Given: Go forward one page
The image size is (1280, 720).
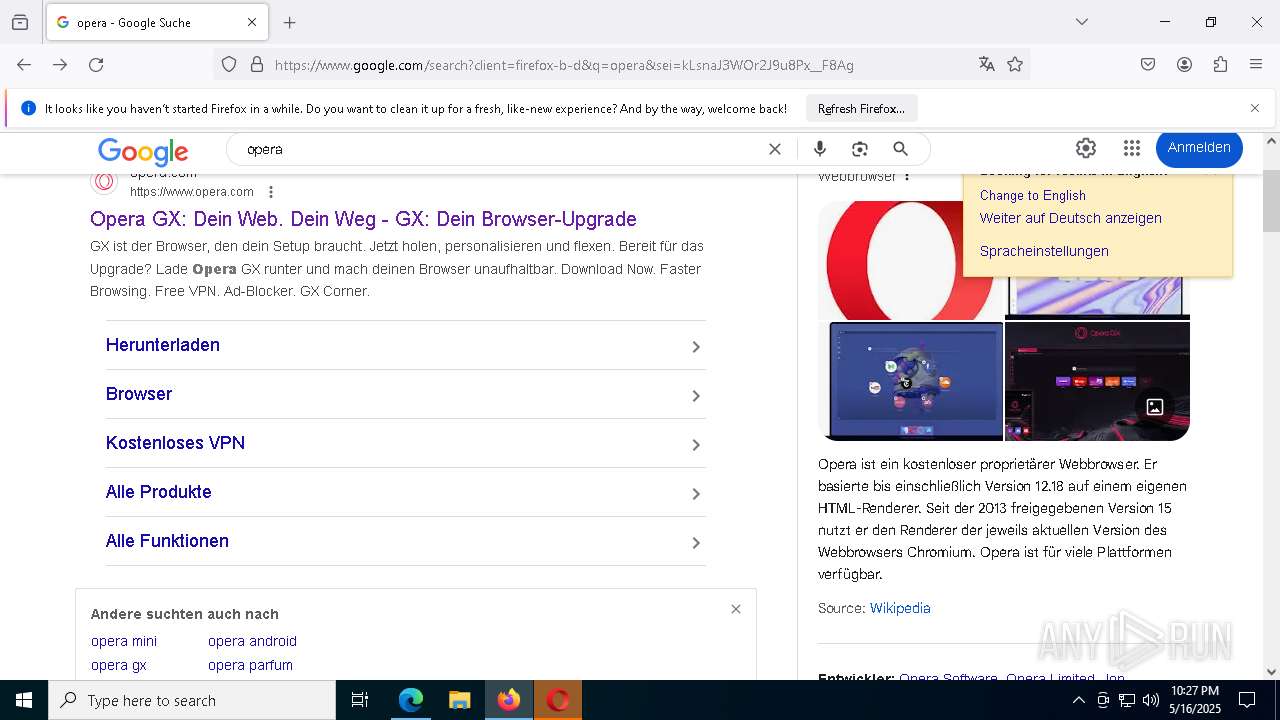Looking at the screenshot, I should [x=60, y=65].
